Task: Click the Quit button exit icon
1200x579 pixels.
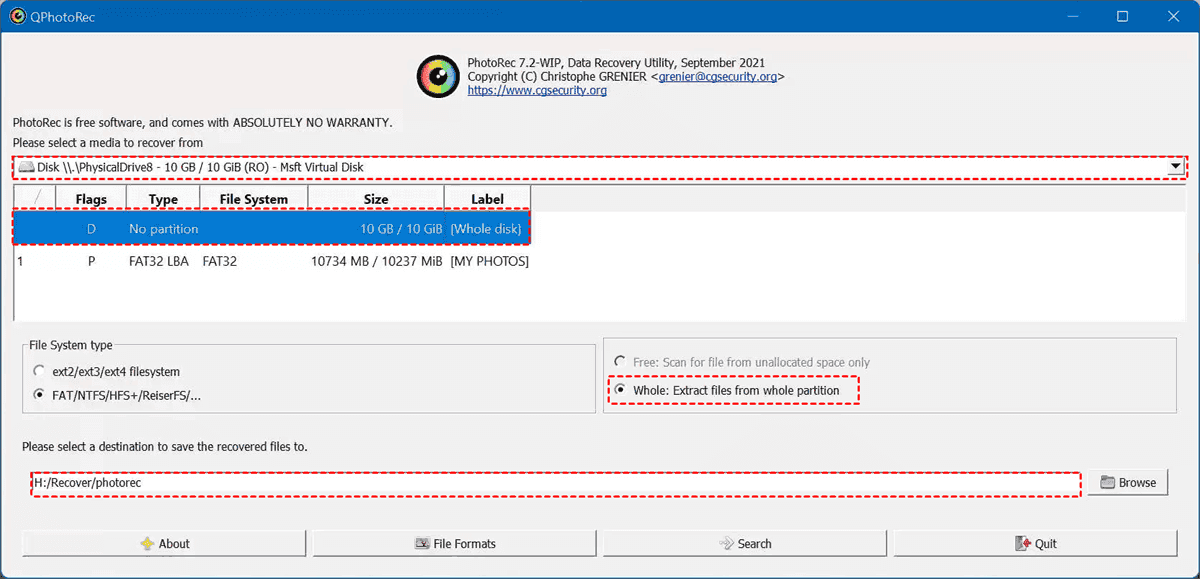Action: 1022,544
